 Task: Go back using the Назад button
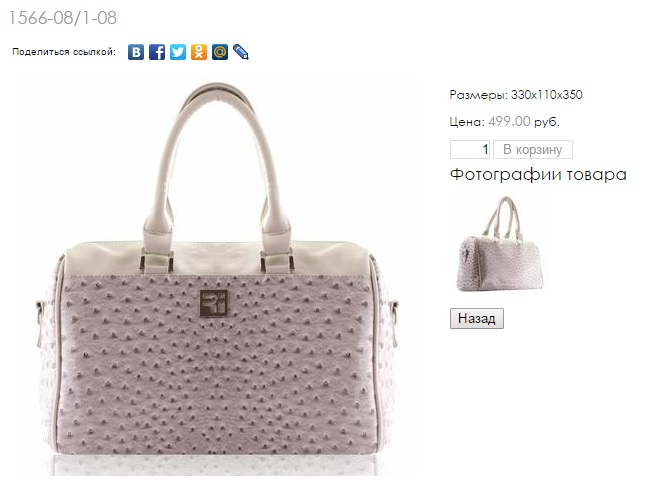point(477,318)
